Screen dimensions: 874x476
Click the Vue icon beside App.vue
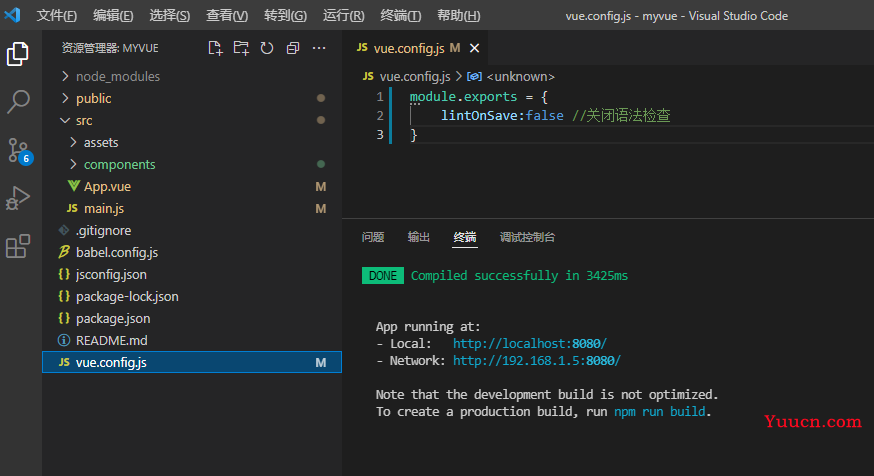(x=74, y=186)
